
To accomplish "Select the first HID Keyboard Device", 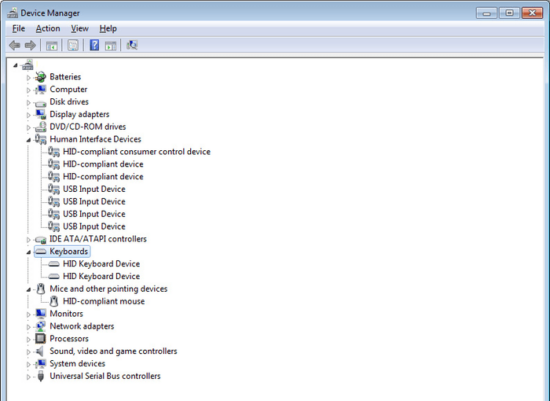I will pos(101,264).
